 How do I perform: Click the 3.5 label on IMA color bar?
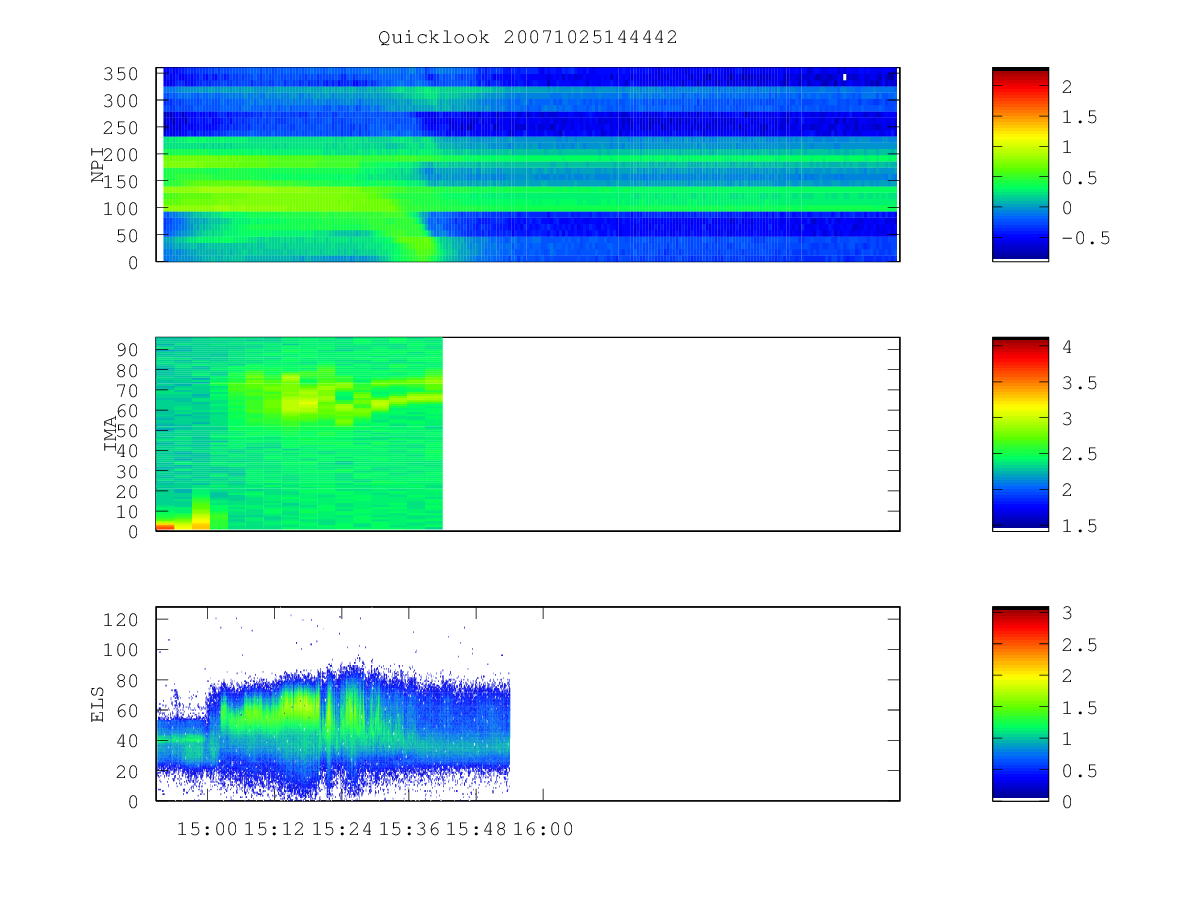(1079, 383)
